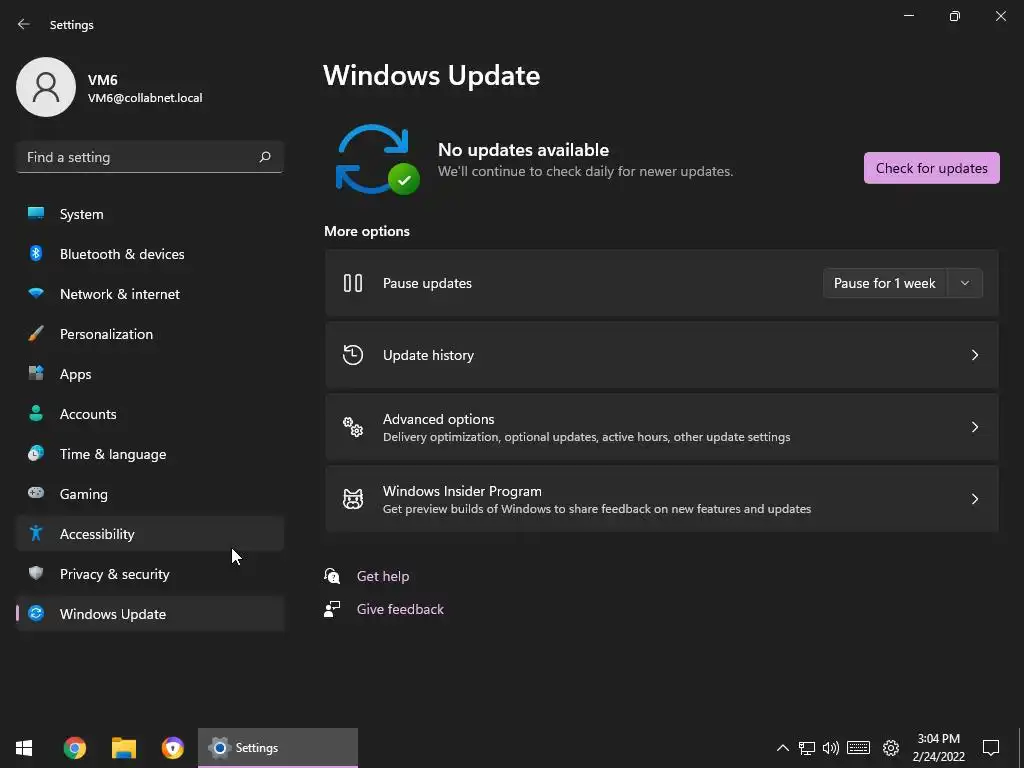Click the Personalization paintbrush icon
The height and width of the screenshot is (768, 1024).
tap(36, 334)
